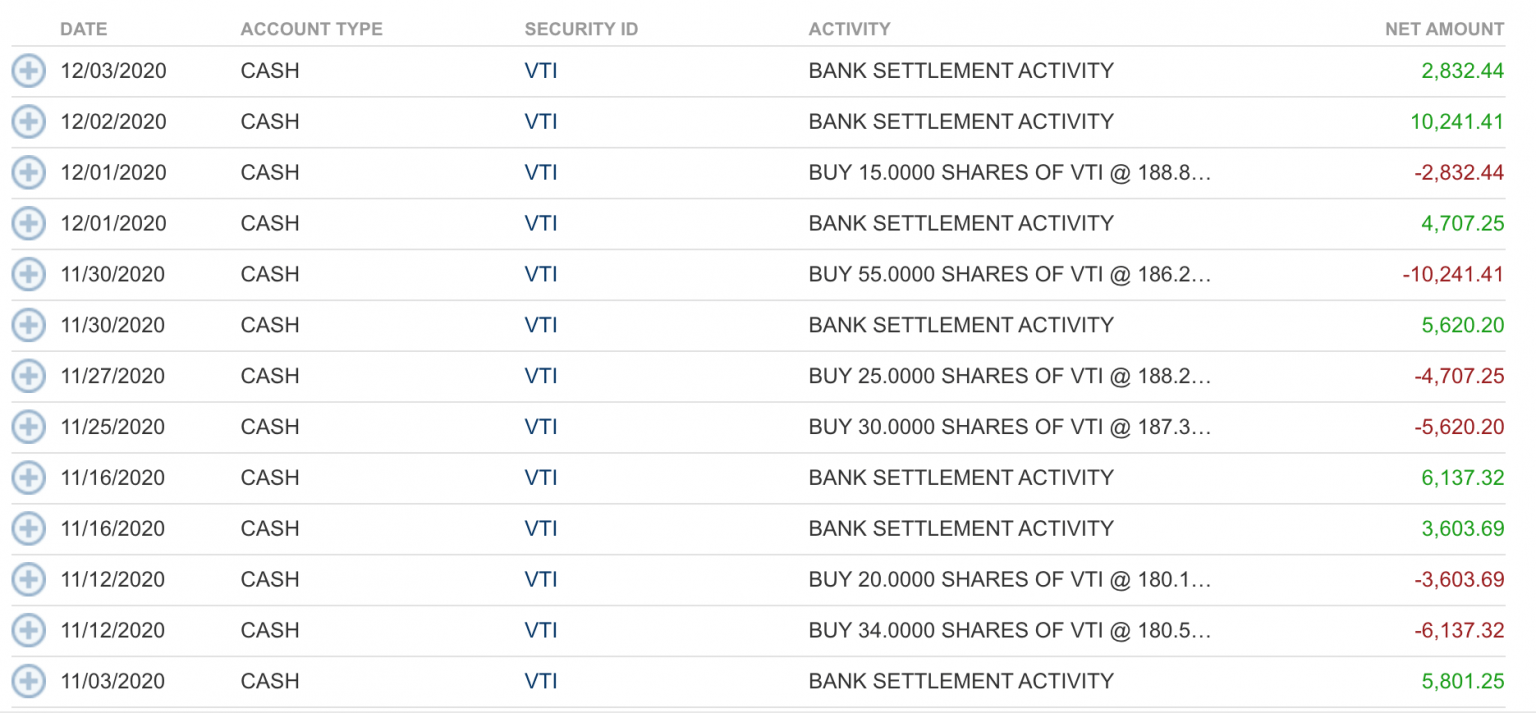1536x713 pixels.
Task: Click plus icon on the 11/25/2020 row
Action: click(x=28, y=427)
